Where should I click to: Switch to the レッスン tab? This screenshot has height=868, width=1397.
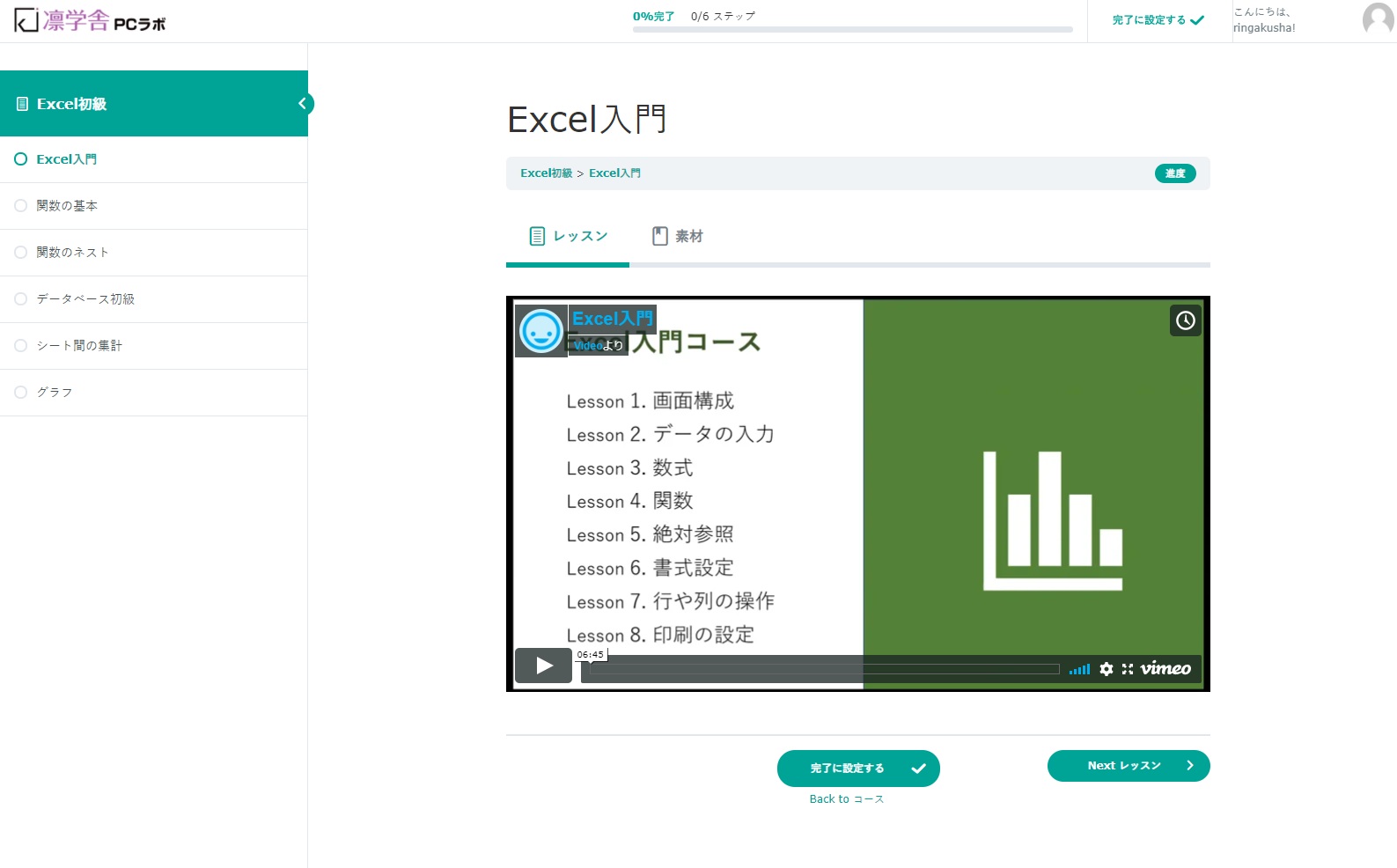point(569,236)
